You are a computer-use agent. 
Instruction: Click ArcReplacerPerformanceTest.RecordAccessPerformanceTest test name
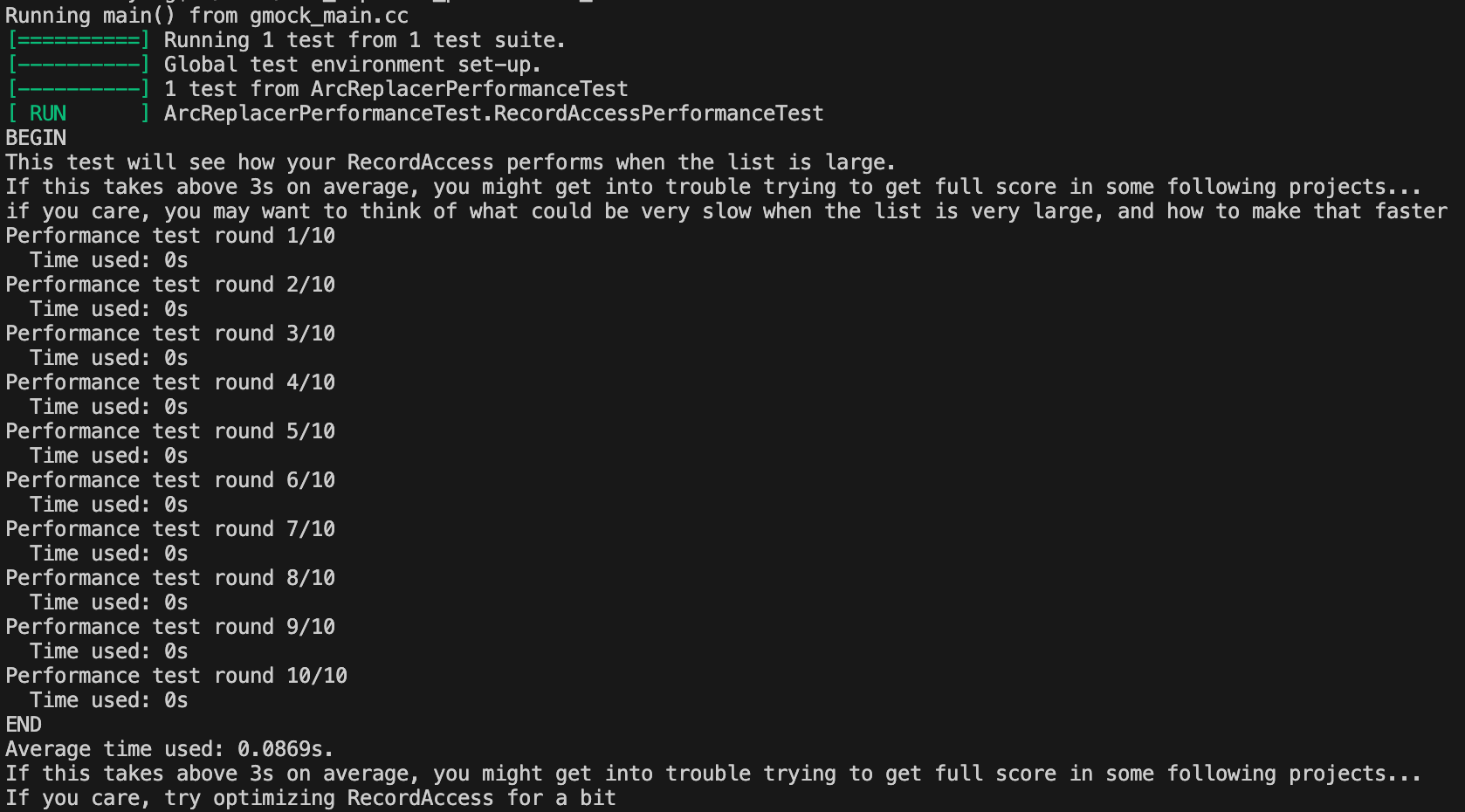click(493, 114)
